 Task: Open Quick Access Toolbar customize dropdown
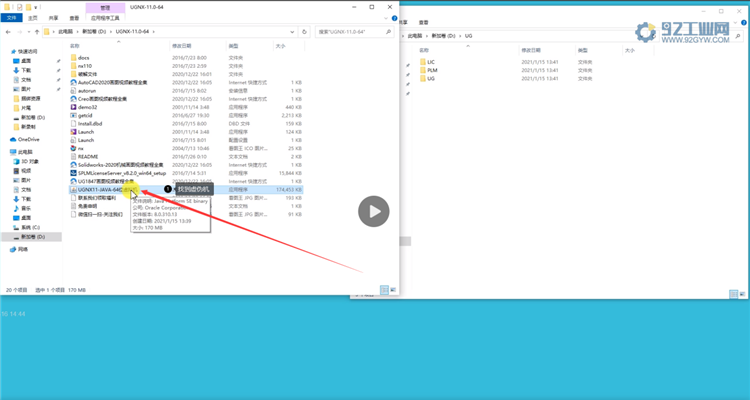[x=36, y=8]
